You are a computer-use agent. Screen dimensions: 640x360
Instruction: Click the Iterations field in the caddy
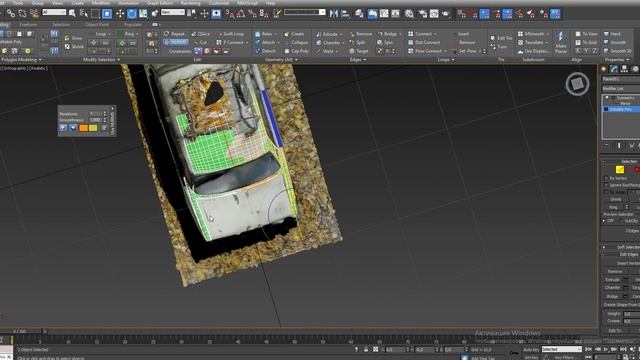point(96,114)
